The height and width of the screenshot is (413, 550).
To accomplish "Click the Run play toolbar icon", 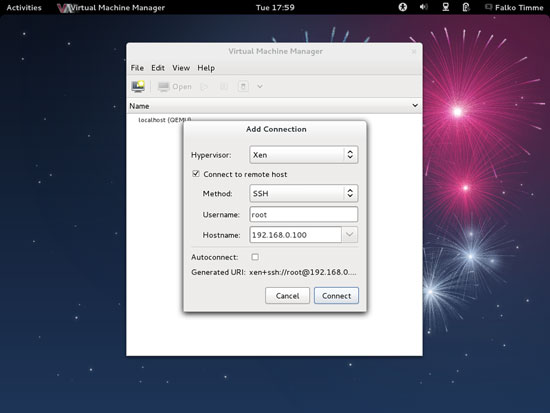I will point(204,86).
